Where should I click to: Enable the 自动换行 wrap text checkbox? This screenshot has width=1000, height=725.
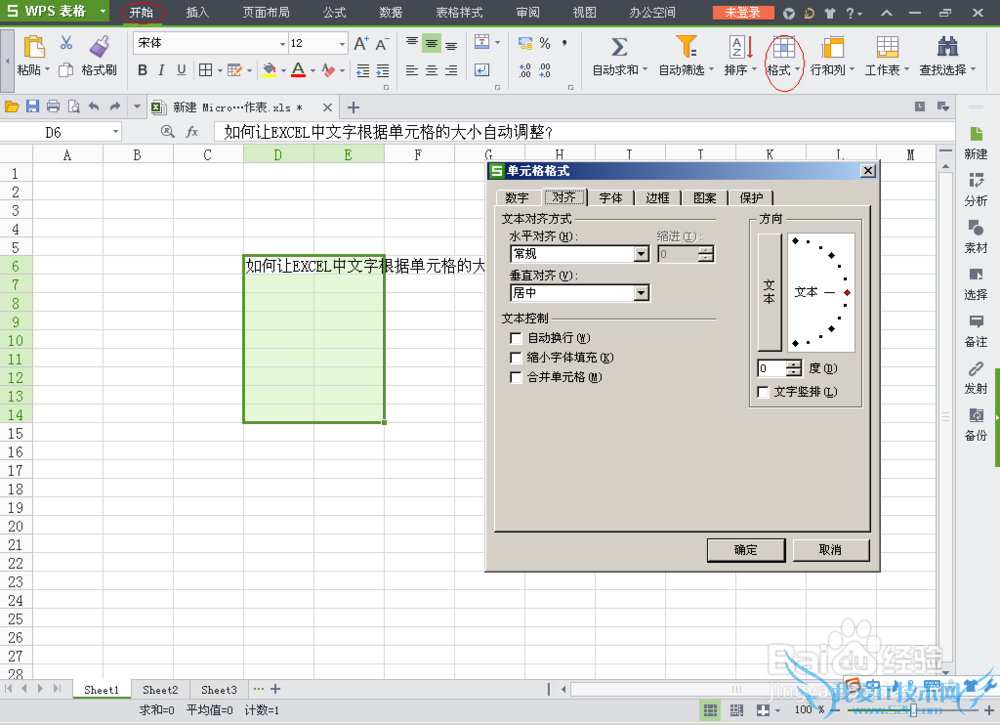coord(516,339)
